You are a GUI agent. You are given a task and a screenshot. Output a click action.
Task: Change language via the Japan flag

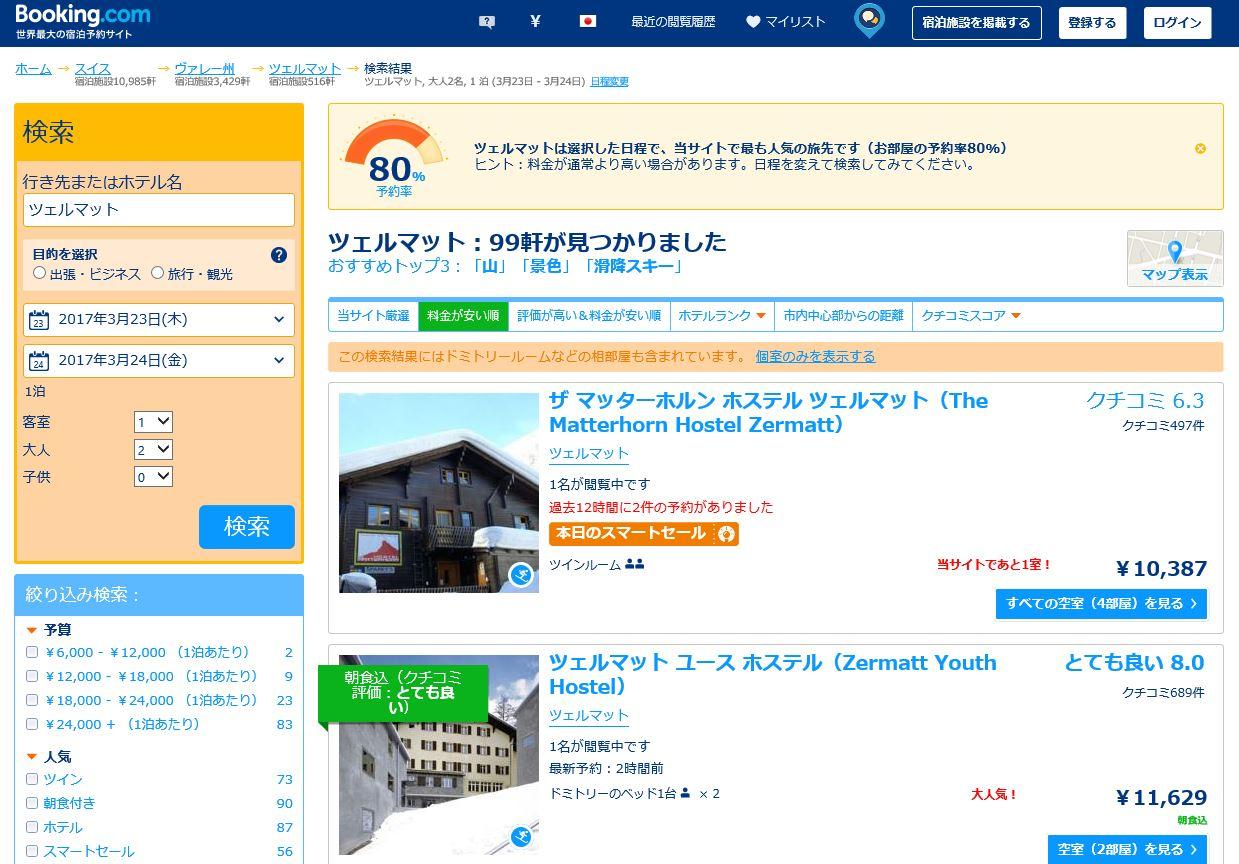coord(588,21)
